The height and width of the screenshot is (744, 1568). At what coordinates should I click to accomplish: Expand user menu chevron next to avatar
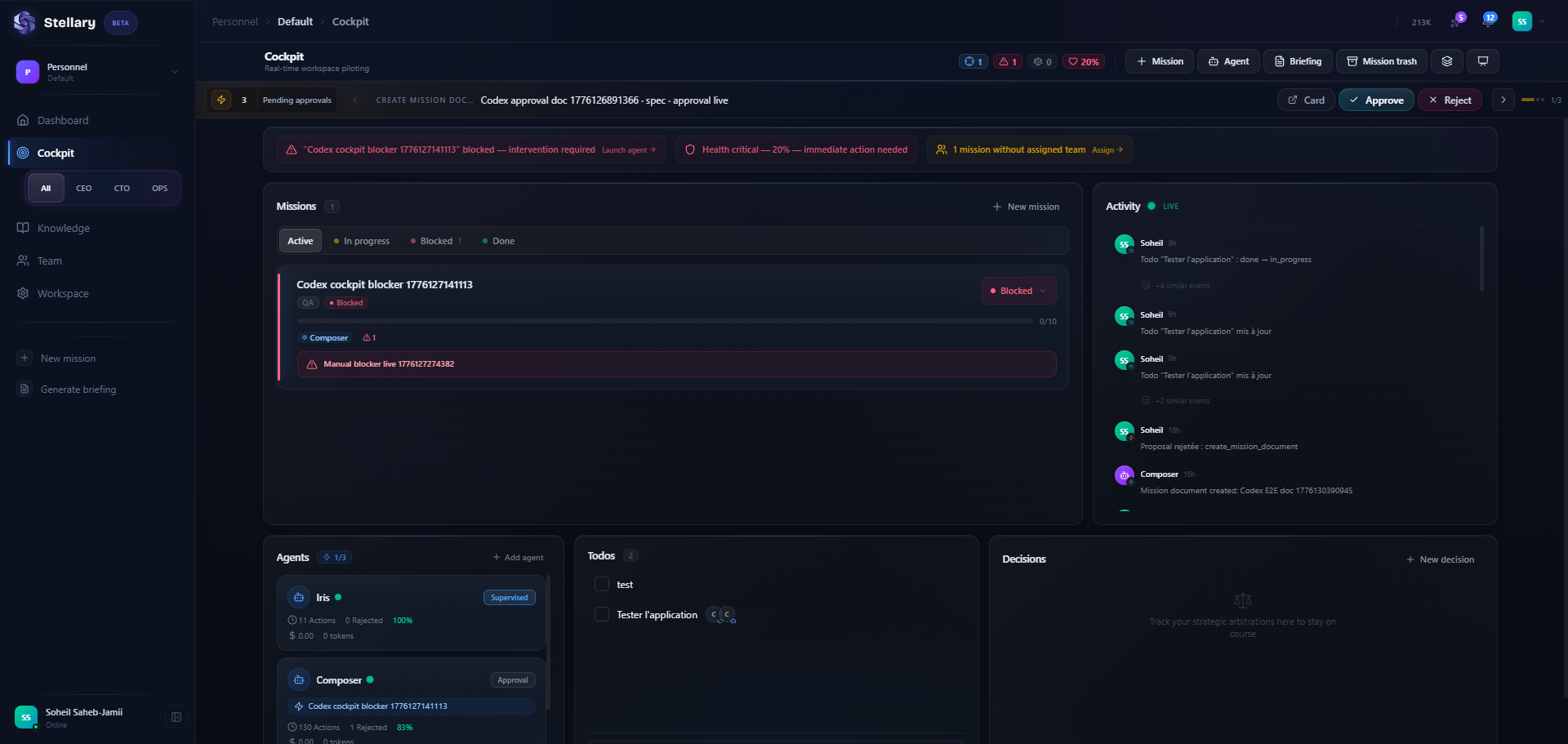1542,21
